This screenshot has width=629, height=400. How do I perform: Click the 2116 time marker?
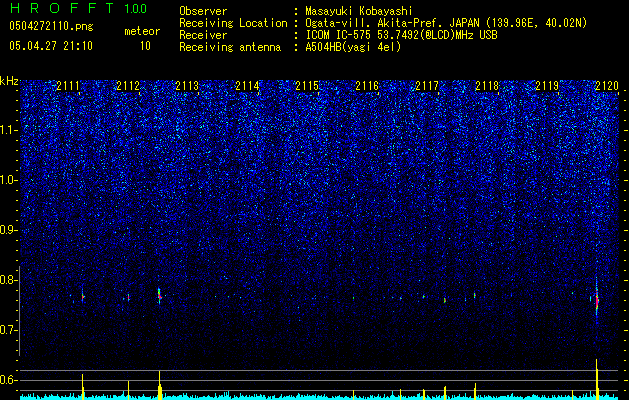point(367,86)
